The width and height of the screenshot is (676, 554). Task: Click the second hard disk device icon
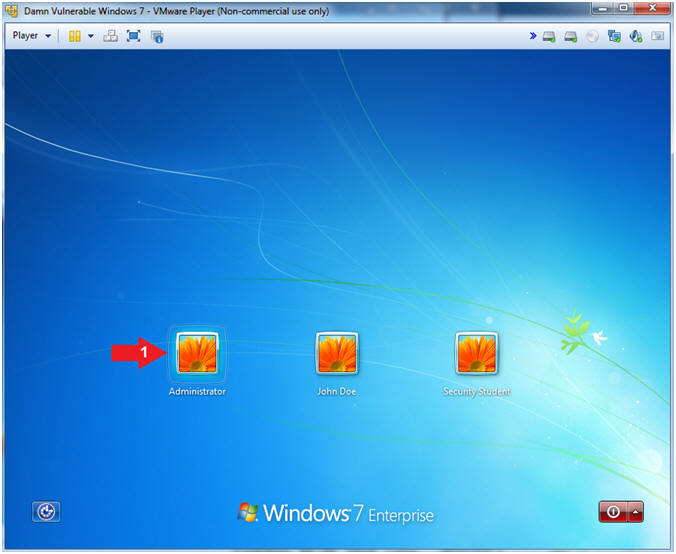(570, 37)
